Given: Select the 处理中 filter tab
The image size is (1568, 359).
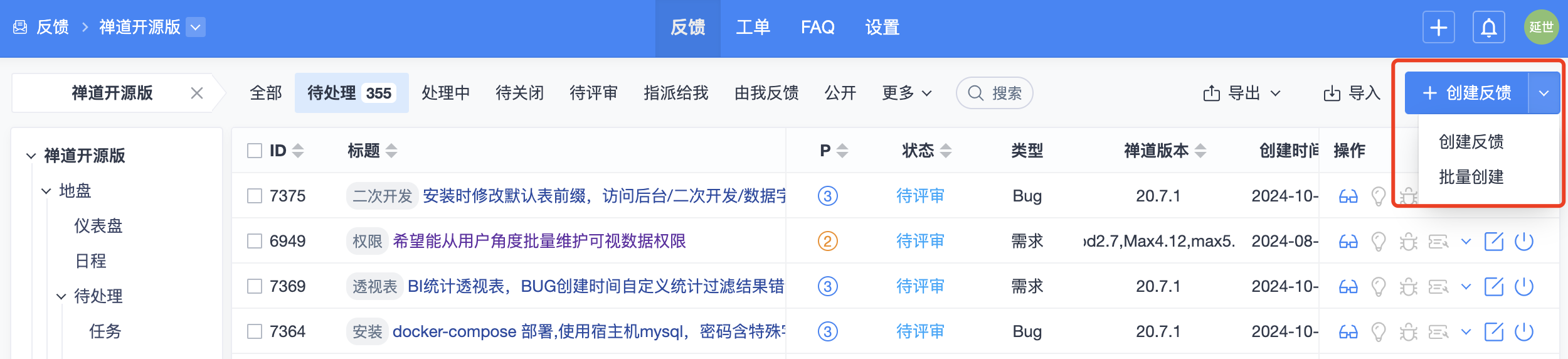Looking at the screenshot, I should (446, 94).
